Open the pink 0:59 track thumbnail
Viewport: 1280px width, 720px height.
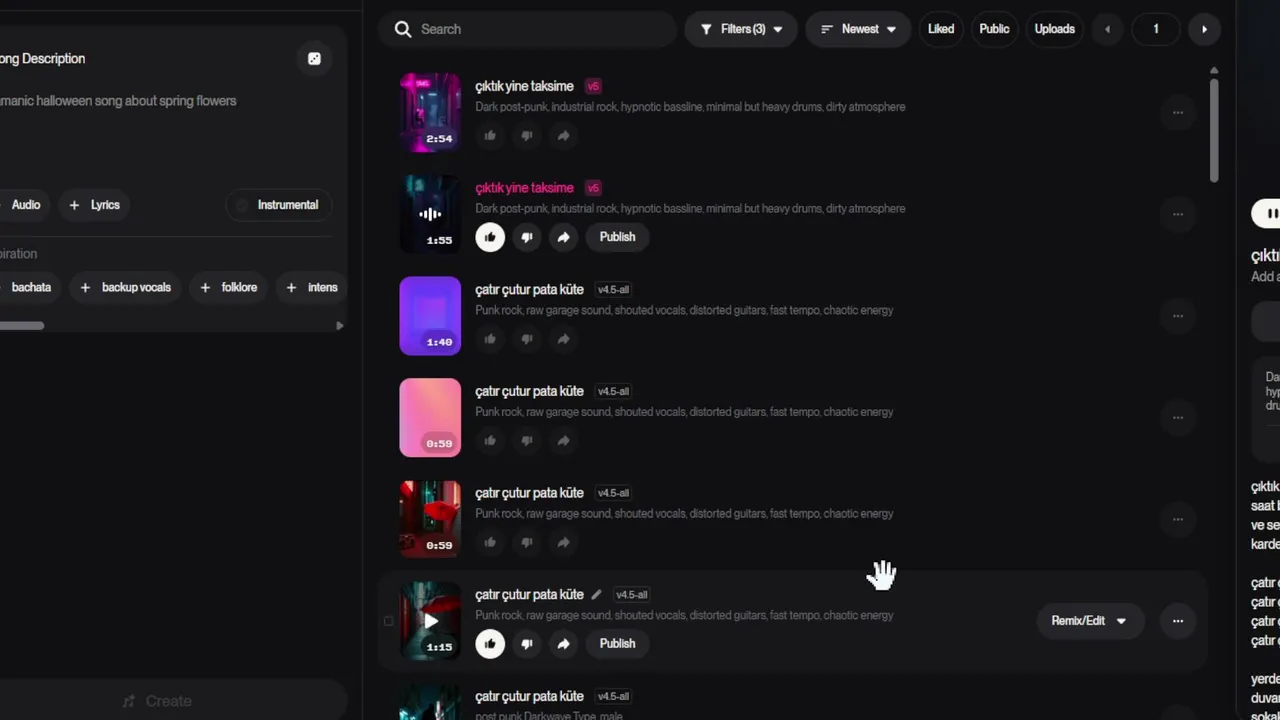coord(430,418)
